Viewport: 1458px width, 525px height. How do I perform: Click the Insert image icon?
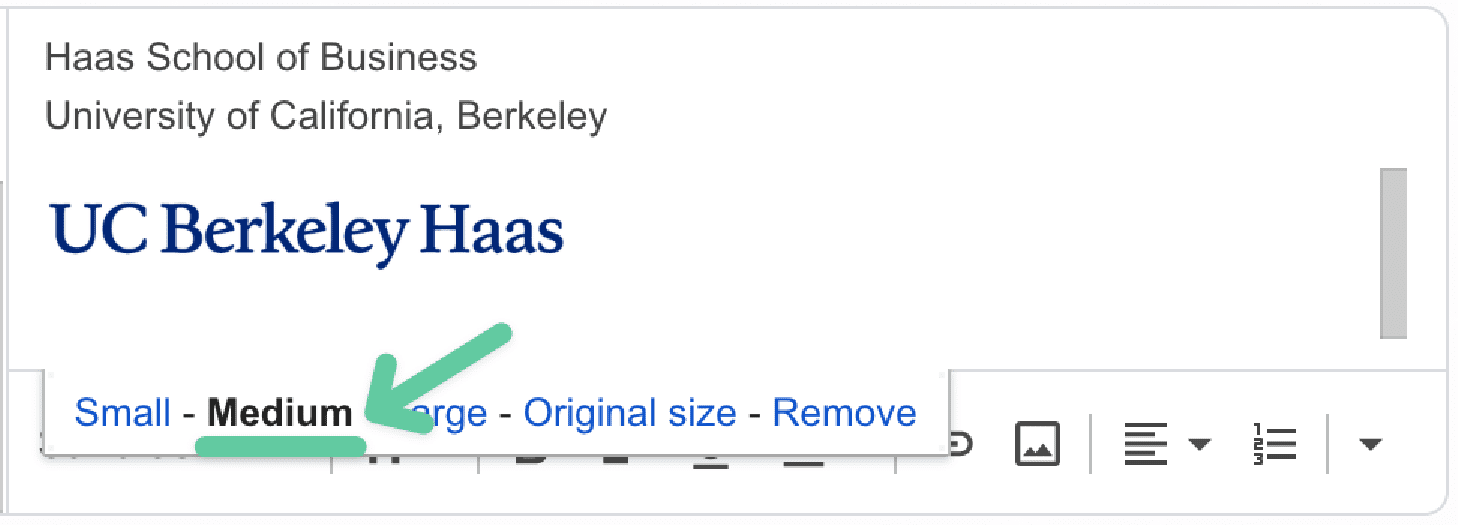(x=1037, y=442)
